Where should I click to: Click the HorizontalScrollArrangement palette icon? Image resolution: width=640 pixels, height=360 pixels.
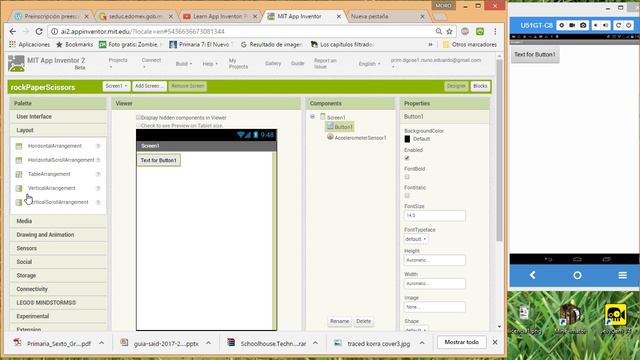(19, 160)
